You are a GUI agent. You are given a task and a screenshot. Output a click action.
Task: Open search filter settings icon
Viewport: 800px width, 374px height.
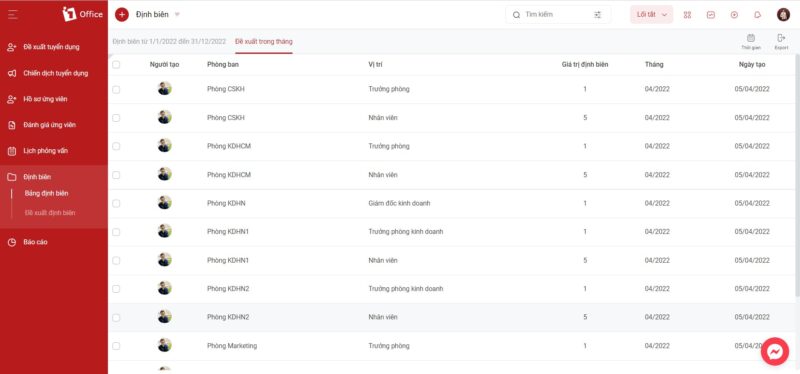[x=597, y=15]
